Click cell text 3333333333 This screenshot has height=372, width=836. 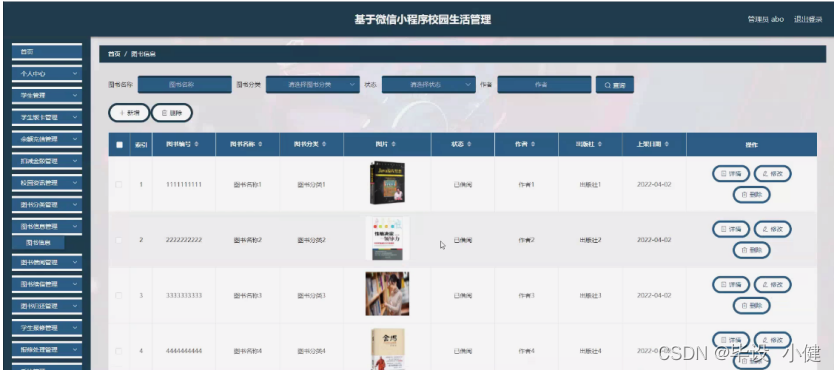(184, 295)
